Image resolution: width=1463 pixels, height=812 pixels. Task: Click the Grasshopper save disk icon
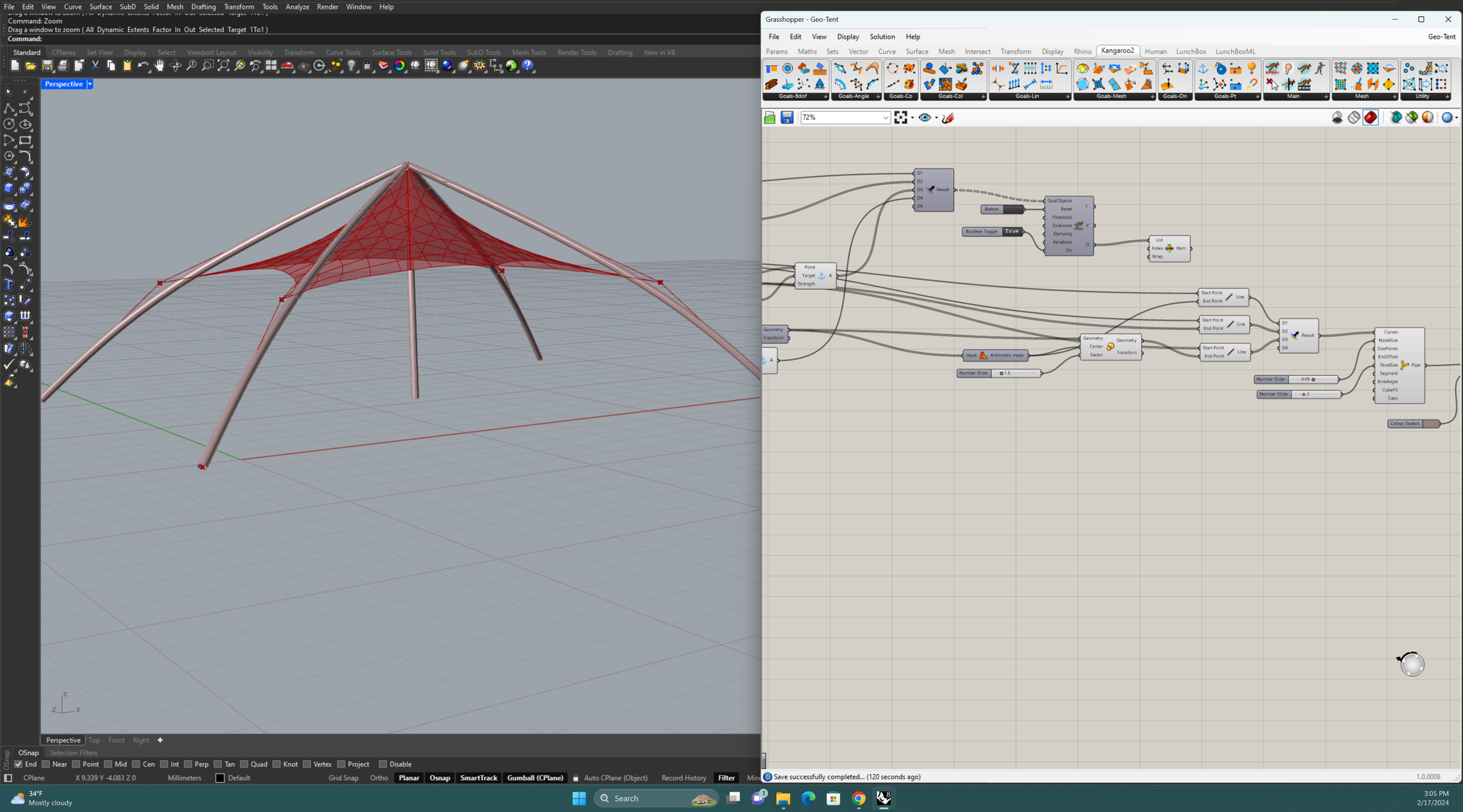tap(786, 118)
